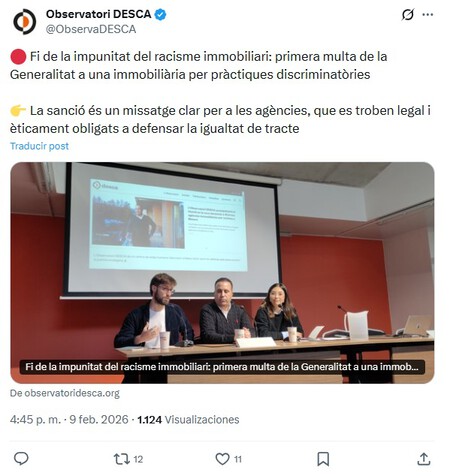Click the like count 11
The width and height of the screenshot is (450, 476).
pos(238,459)
